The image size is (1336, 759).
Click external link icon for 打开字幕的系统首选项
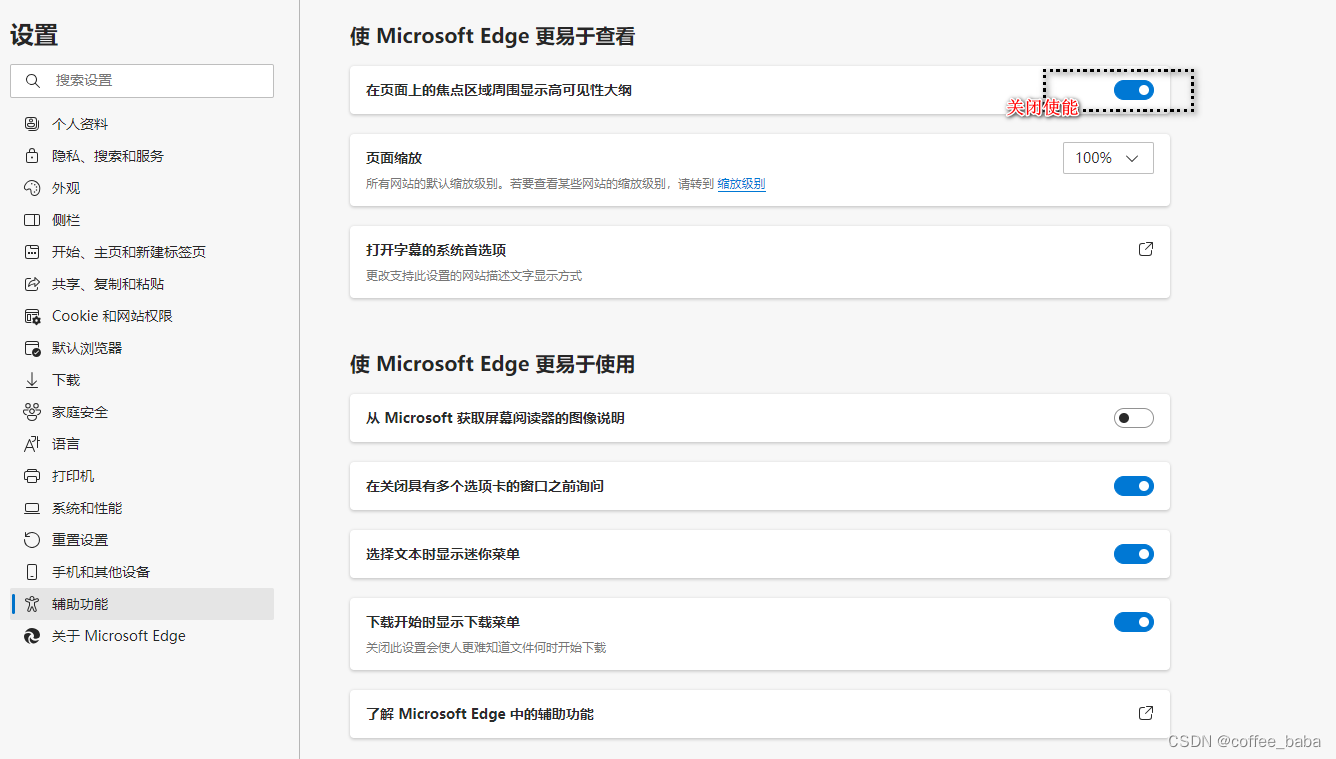coord(1146,249)
